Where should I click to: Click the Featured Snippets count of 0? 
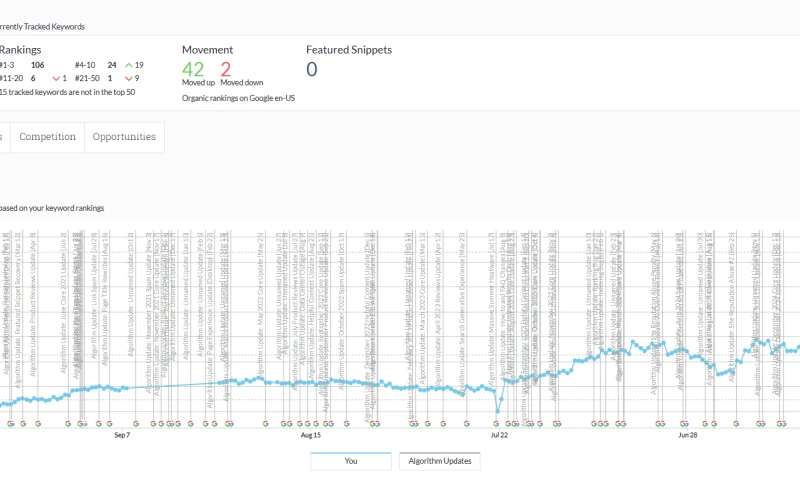(x=312, y=69)
